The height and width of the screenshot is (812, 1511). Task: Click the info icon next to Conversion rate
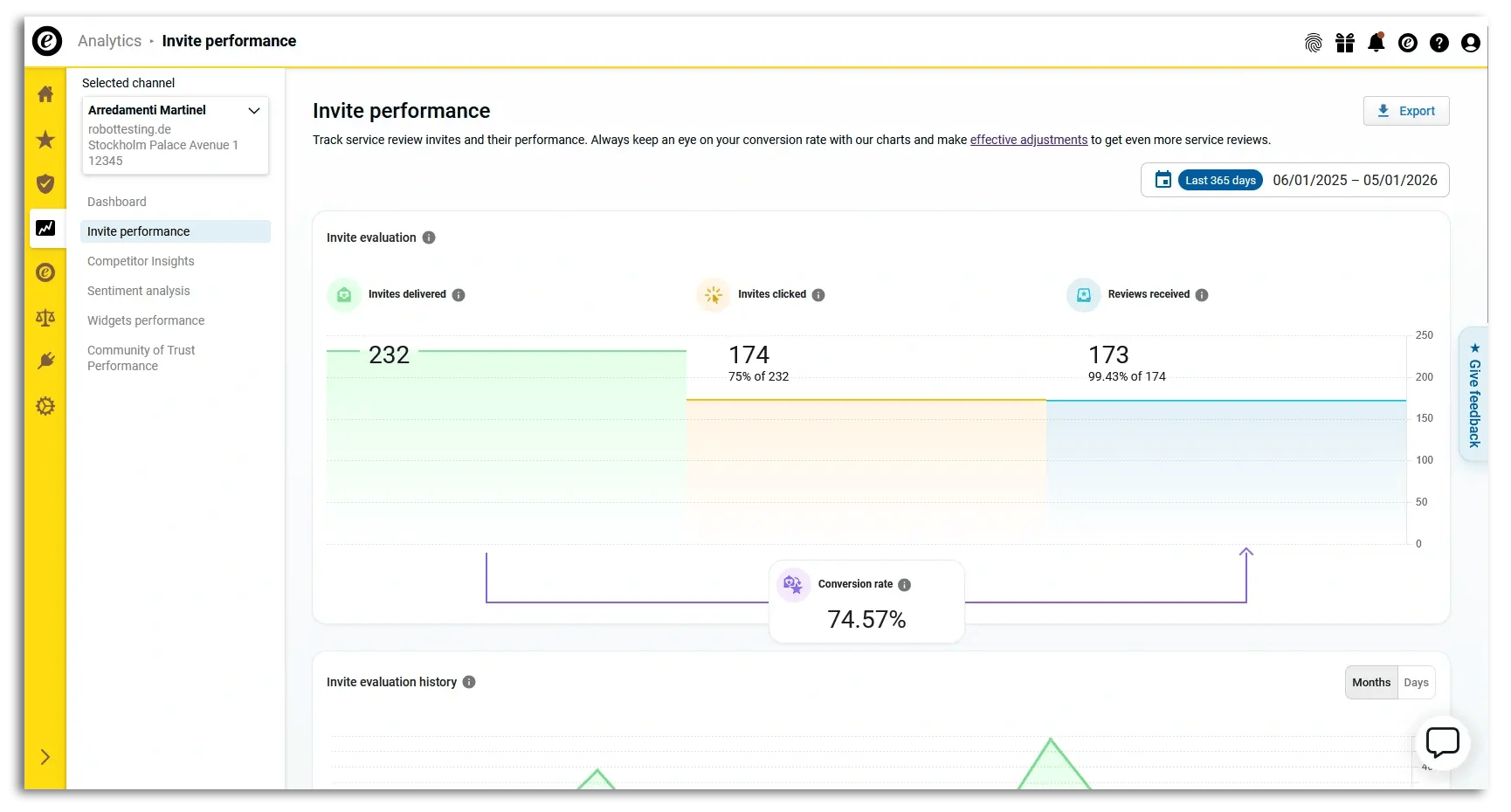click(x=905, y=585)
